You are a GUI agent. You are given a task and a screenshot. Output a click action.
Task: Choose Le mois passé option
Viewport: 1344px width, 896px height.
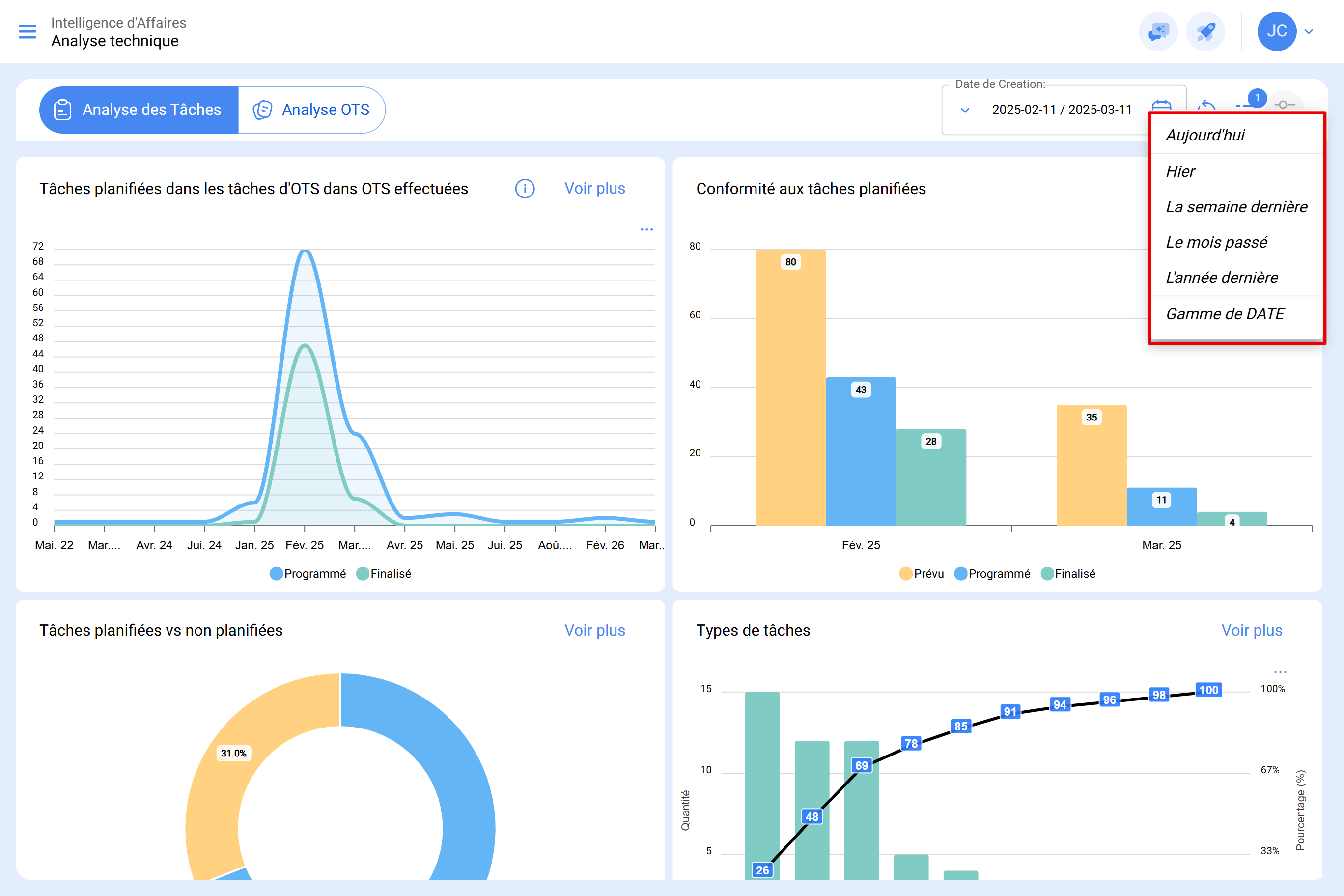click(1236, 242)
